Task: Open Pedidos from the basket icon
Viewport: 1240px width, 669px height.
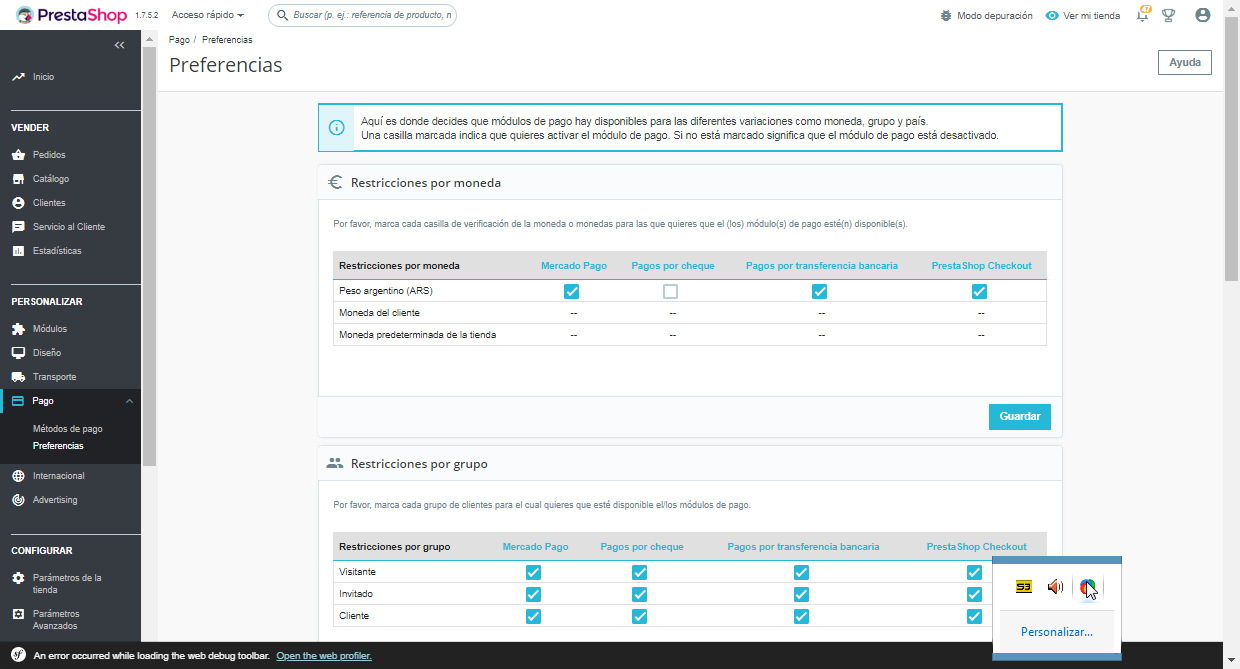Action: pyautogui.click(x=18, y=155)
